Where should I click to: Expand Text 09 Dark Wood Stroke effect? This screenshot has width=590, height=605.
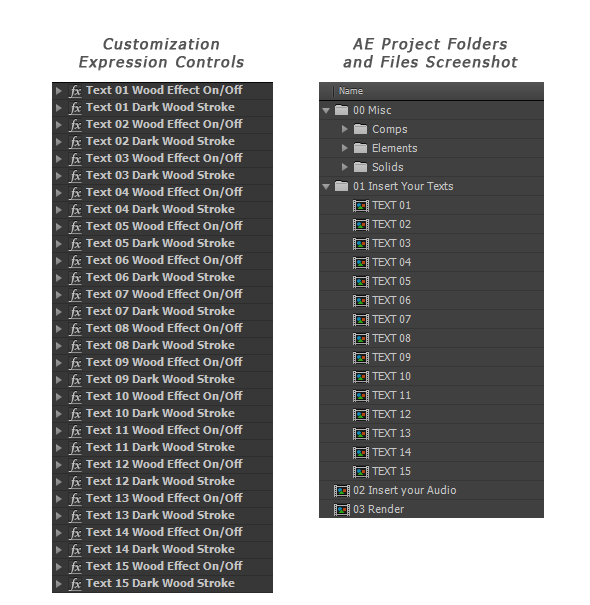59,380
